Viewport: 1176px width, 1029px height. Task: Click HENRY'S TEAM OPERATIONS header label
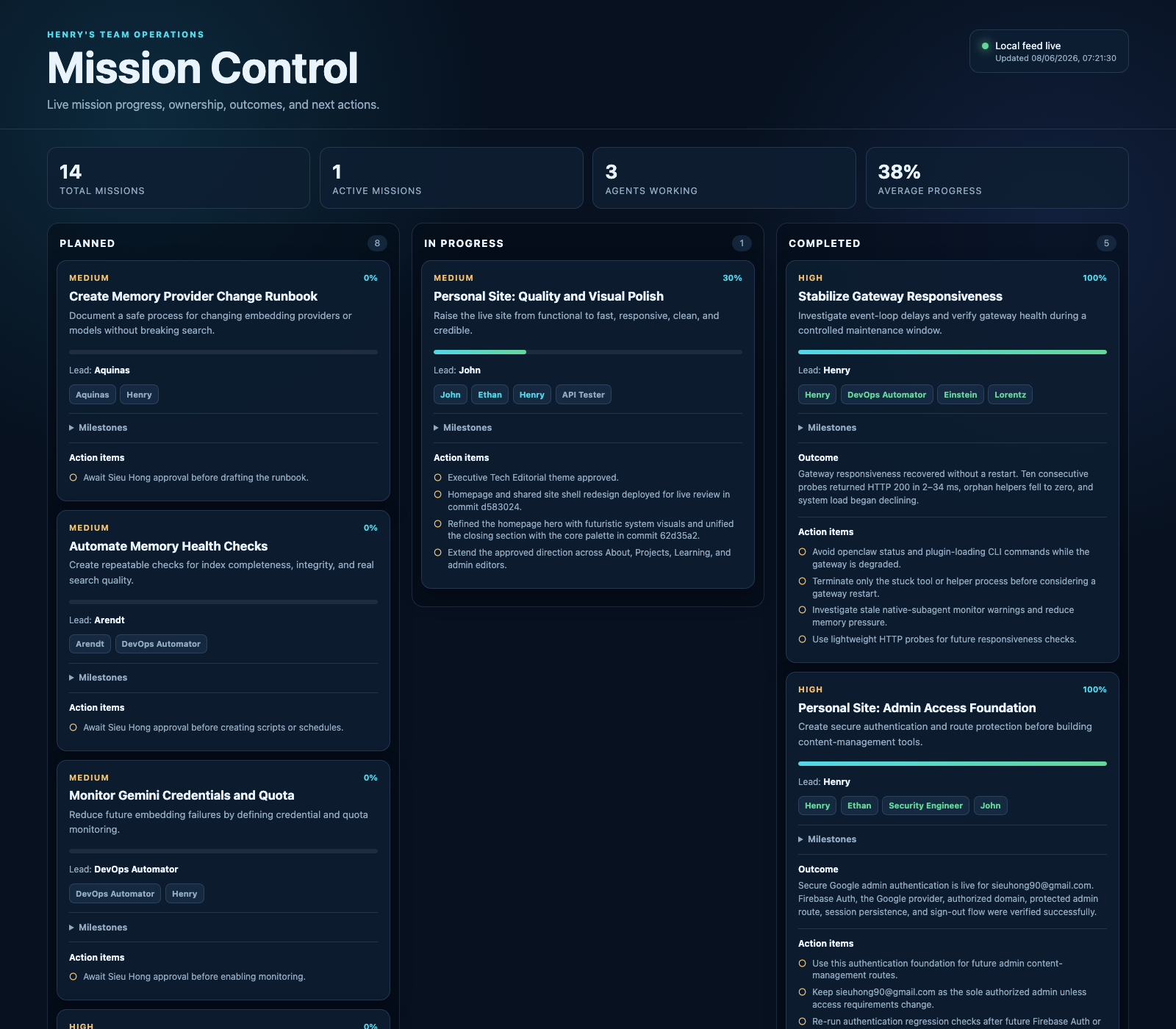[x=126, y=35]
